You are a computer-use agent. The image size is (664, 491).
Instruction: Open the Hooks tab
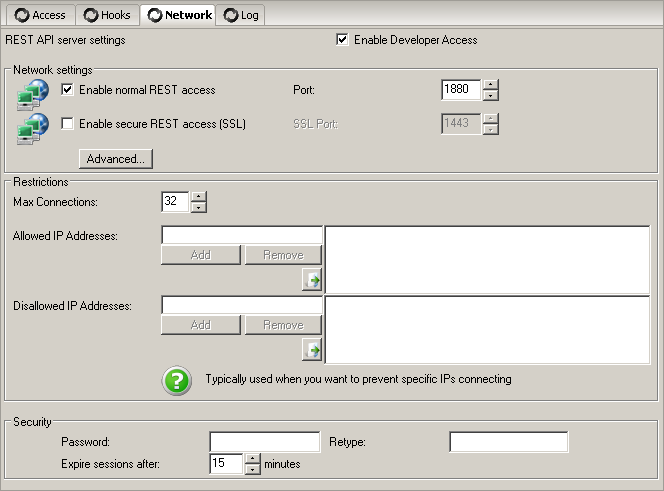click(106, 15)
